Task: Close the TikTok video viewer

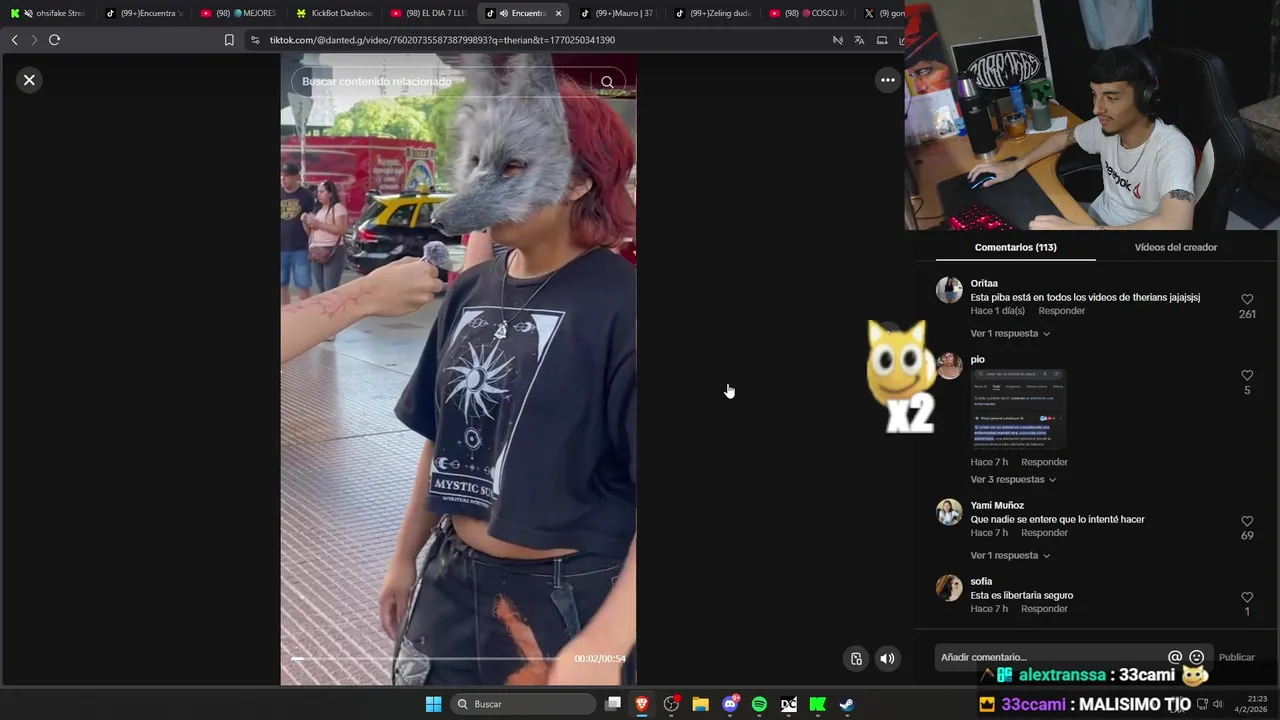Action: click(x=29, y=80)
